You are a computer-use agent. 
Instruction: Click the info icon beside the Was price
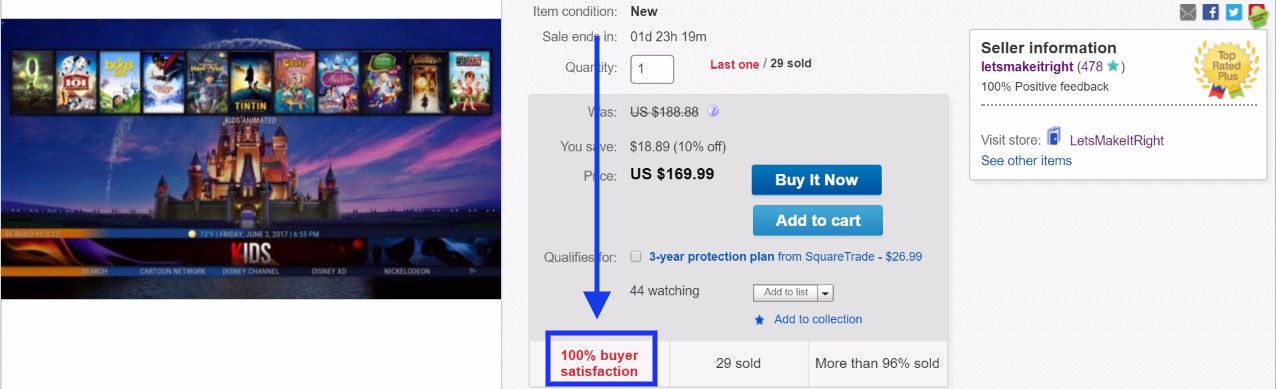click(713, 112)
